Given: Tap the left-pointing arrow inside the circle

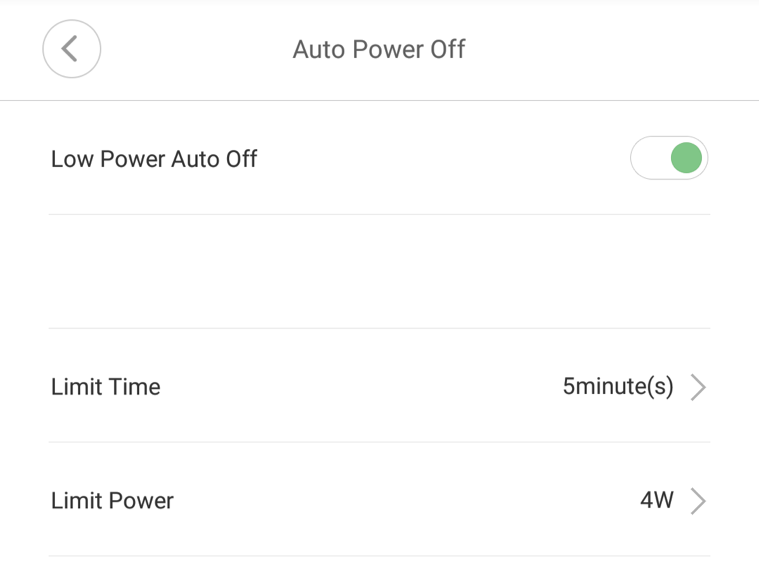Looking at the screenshot, I should coord(69,48).
